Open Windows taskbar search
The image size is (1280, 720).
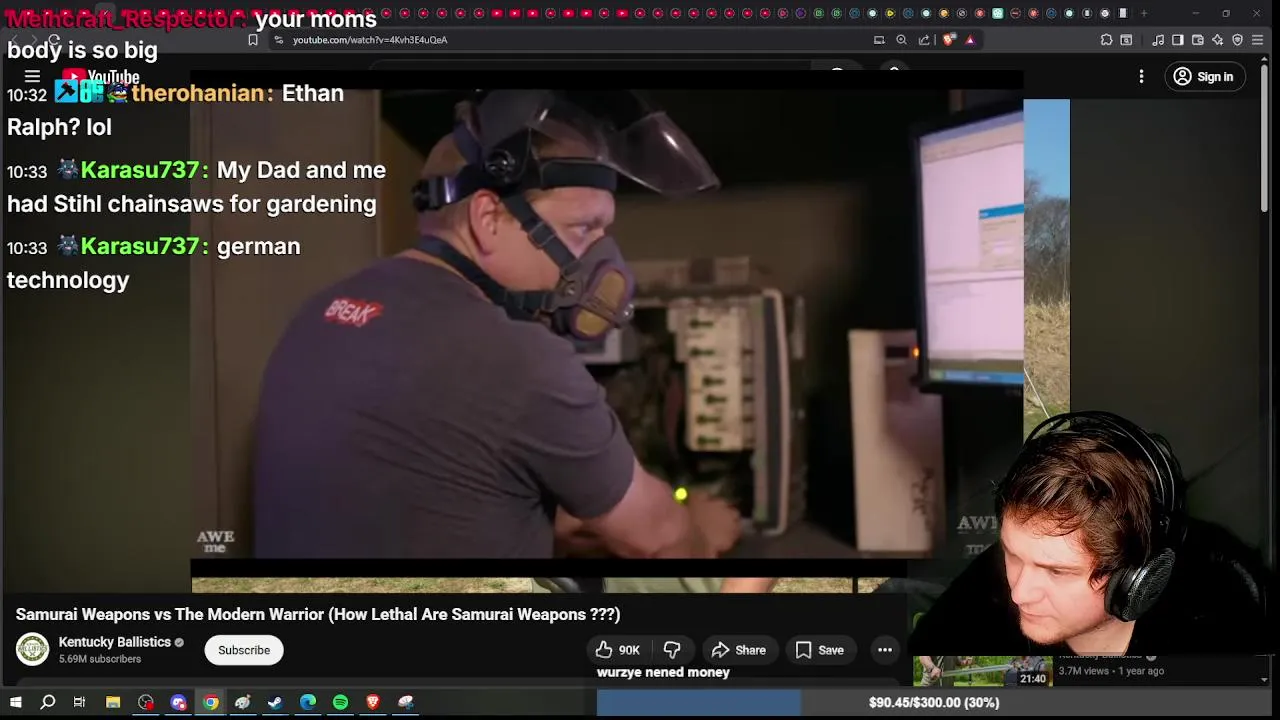47,702
